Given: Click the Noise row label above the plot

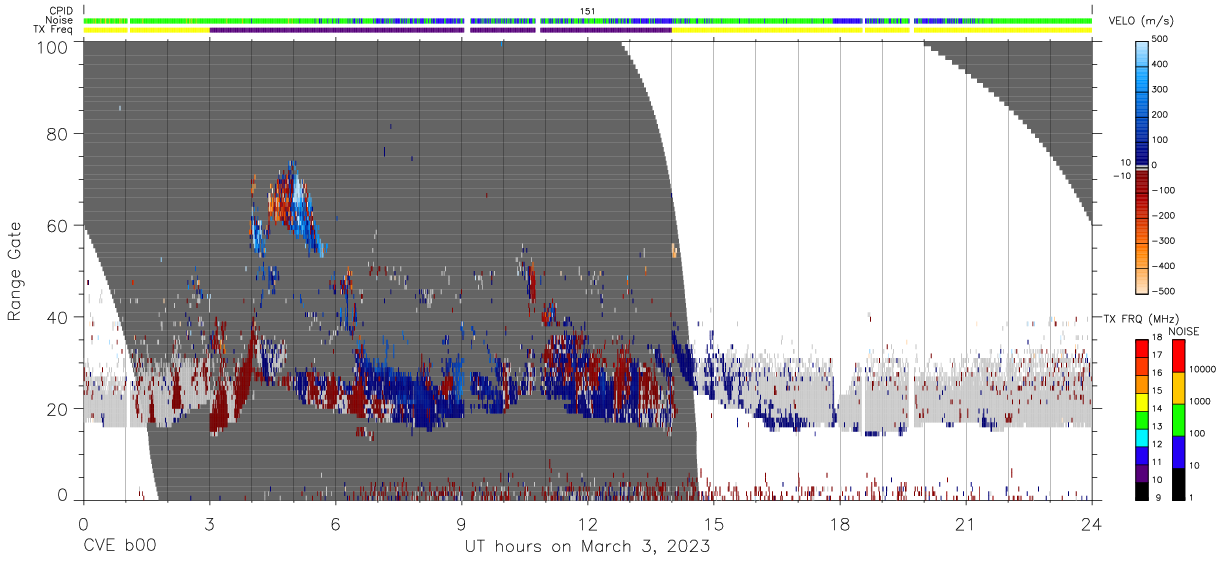Looking at the screenshot, I should click(59, 20).
